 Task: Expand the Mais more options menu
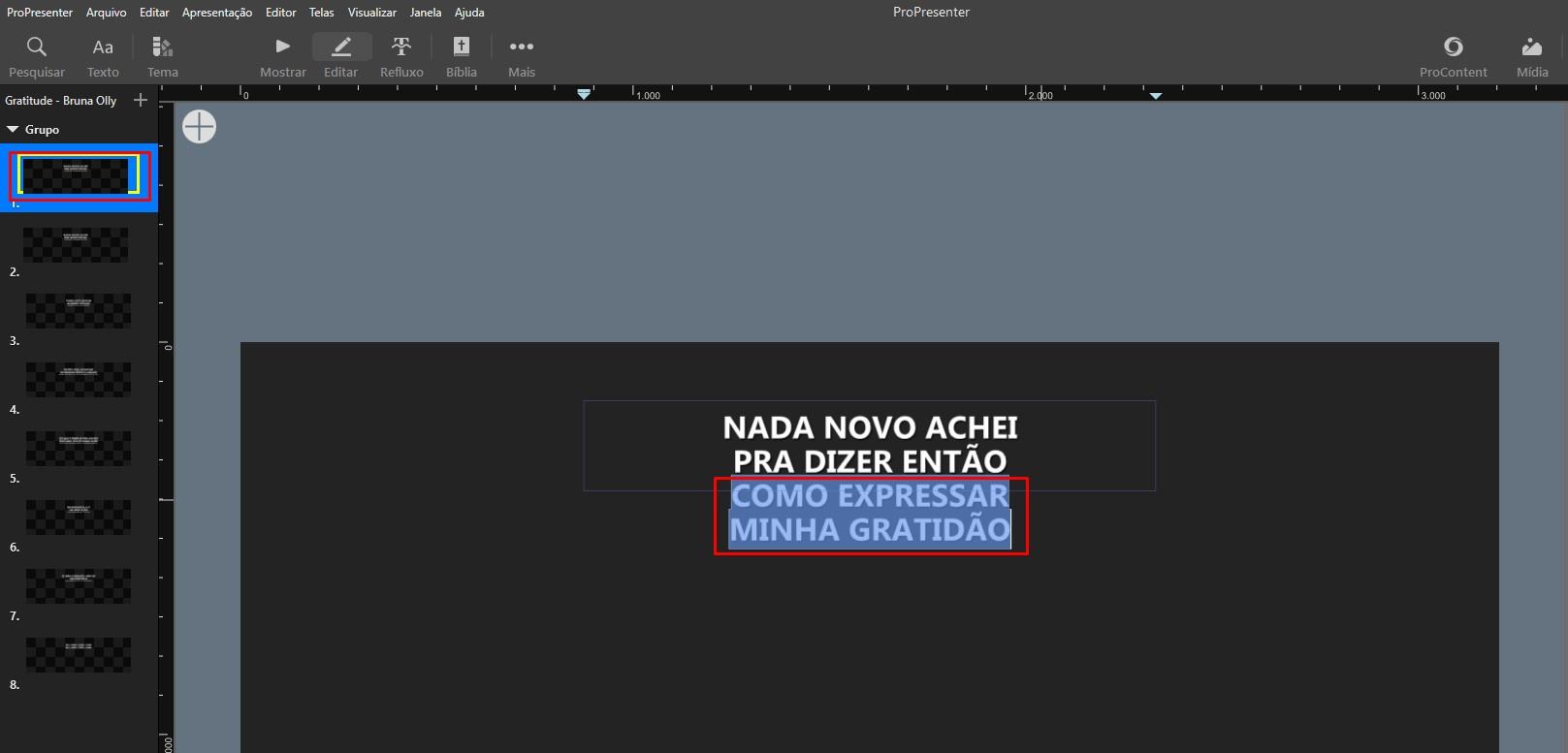click(x=522, y=57)
